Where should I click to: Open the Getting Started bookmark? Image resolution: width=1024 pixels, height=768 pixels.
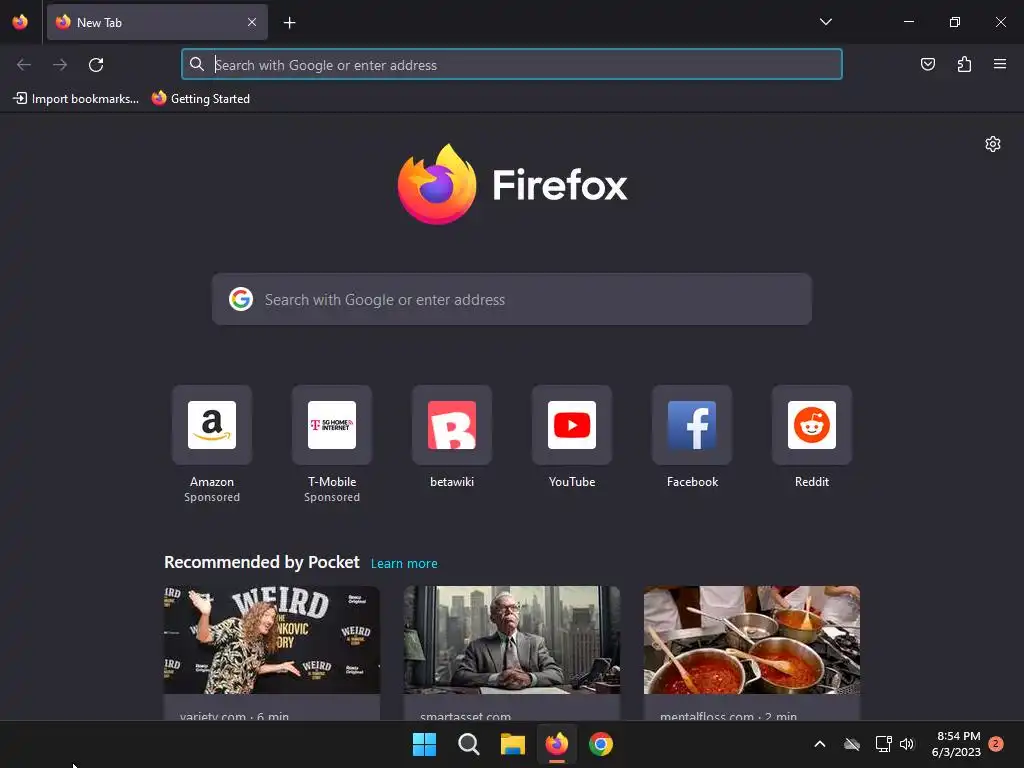pos(201,99)
